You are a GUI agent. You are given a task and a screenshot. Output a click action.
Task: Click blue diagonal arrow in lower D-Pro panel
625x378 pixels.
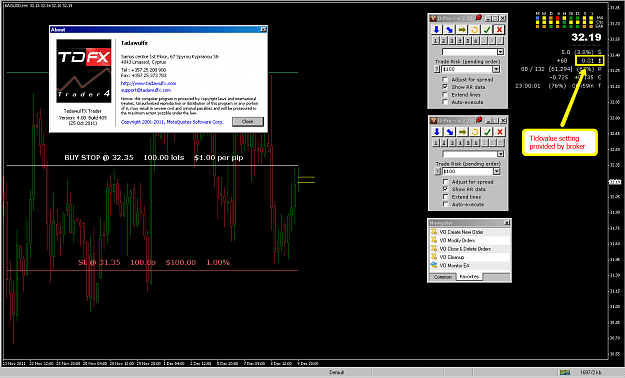(450, 132)
